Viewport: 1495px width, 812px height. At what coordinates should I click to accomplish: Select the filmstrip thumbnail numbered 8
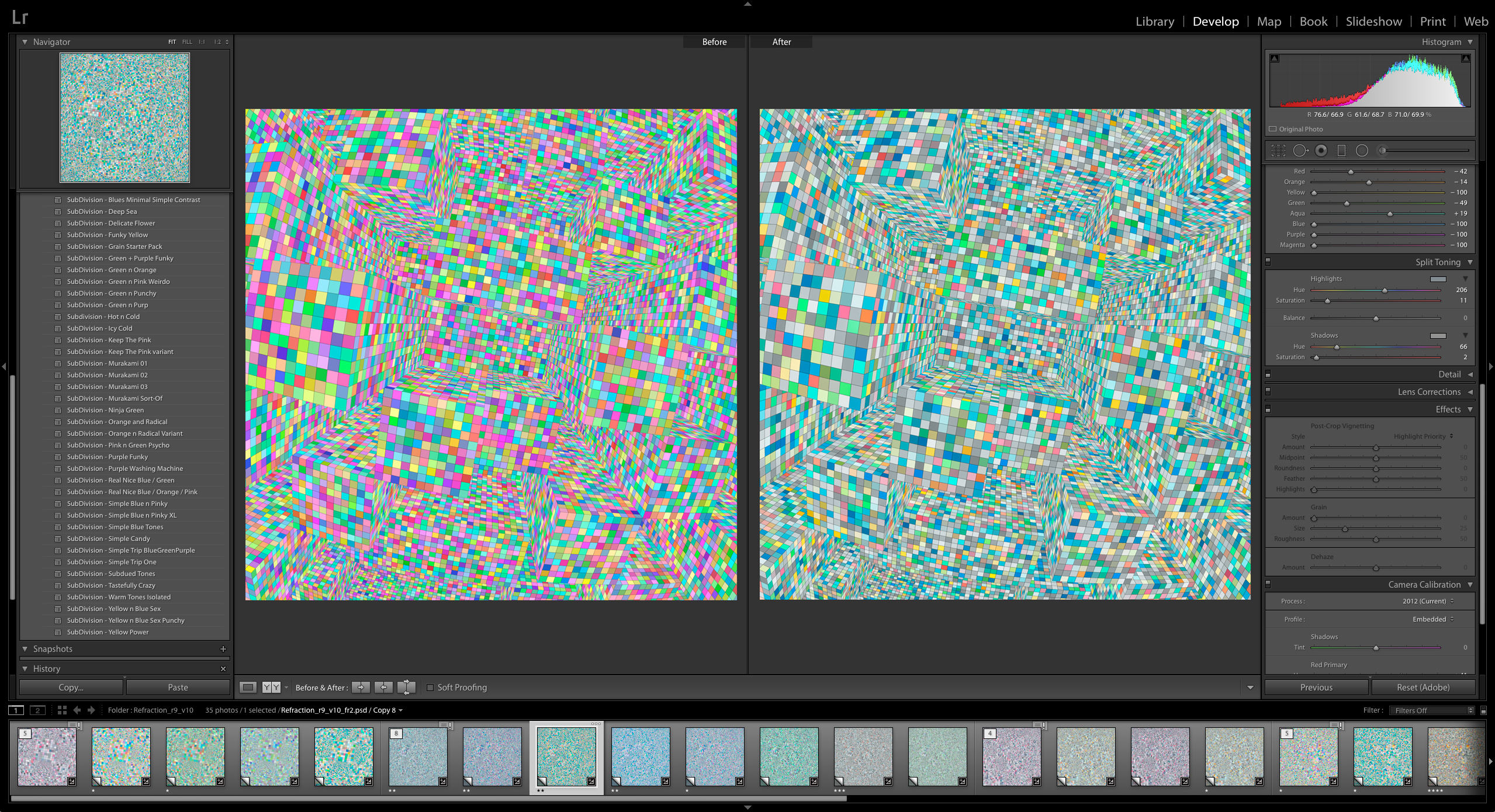418,757
